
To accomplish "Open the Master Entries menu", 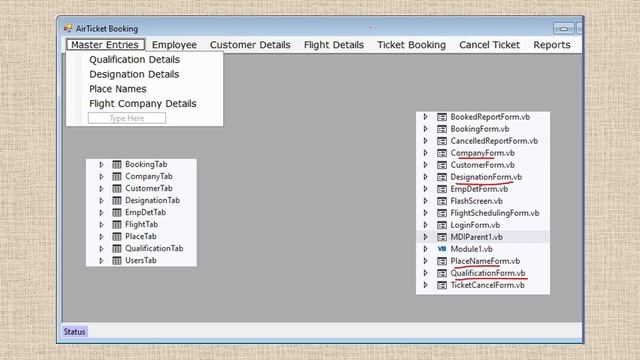I will pos(105,44).
